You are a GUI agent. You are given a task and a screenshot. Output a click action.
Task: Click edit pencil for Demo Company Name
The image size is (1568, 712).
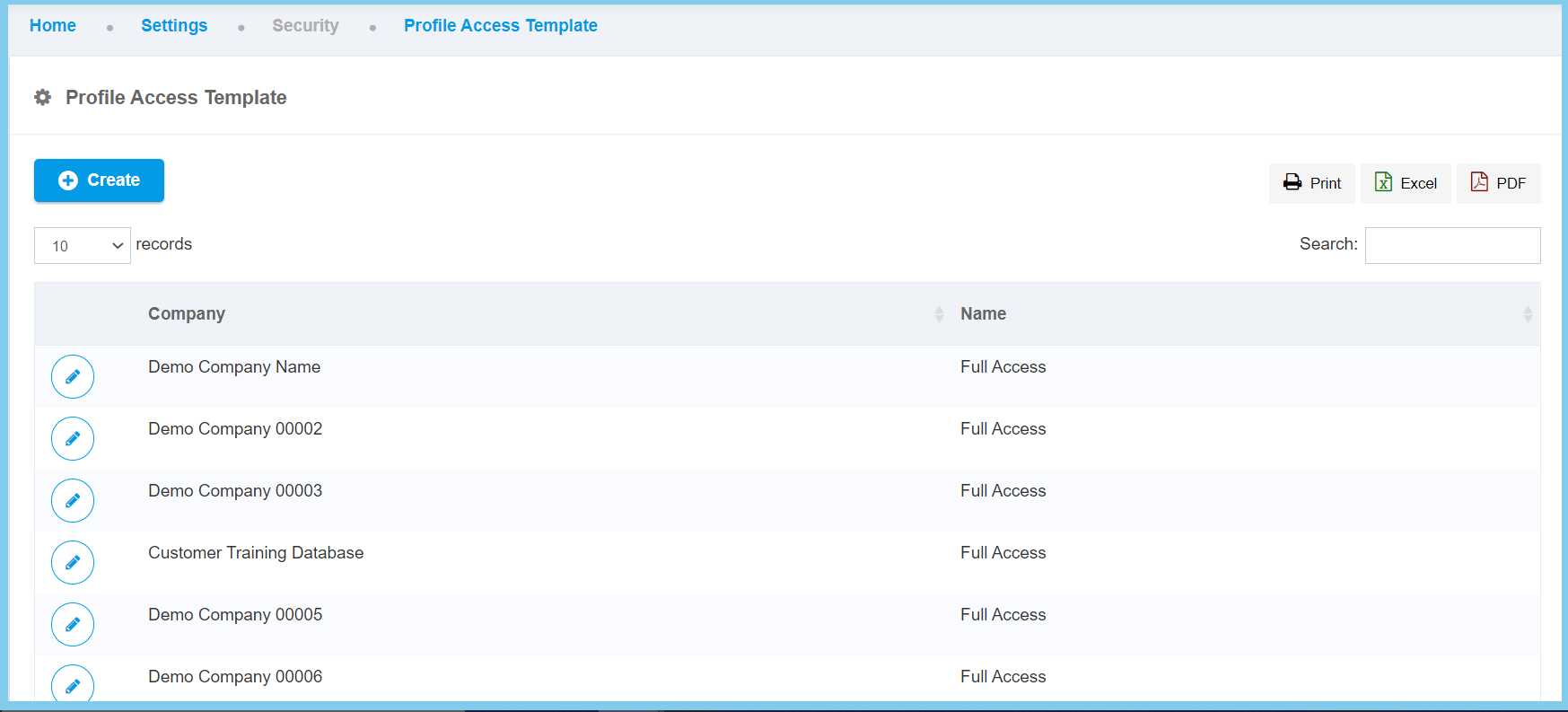tap(73, 377)
